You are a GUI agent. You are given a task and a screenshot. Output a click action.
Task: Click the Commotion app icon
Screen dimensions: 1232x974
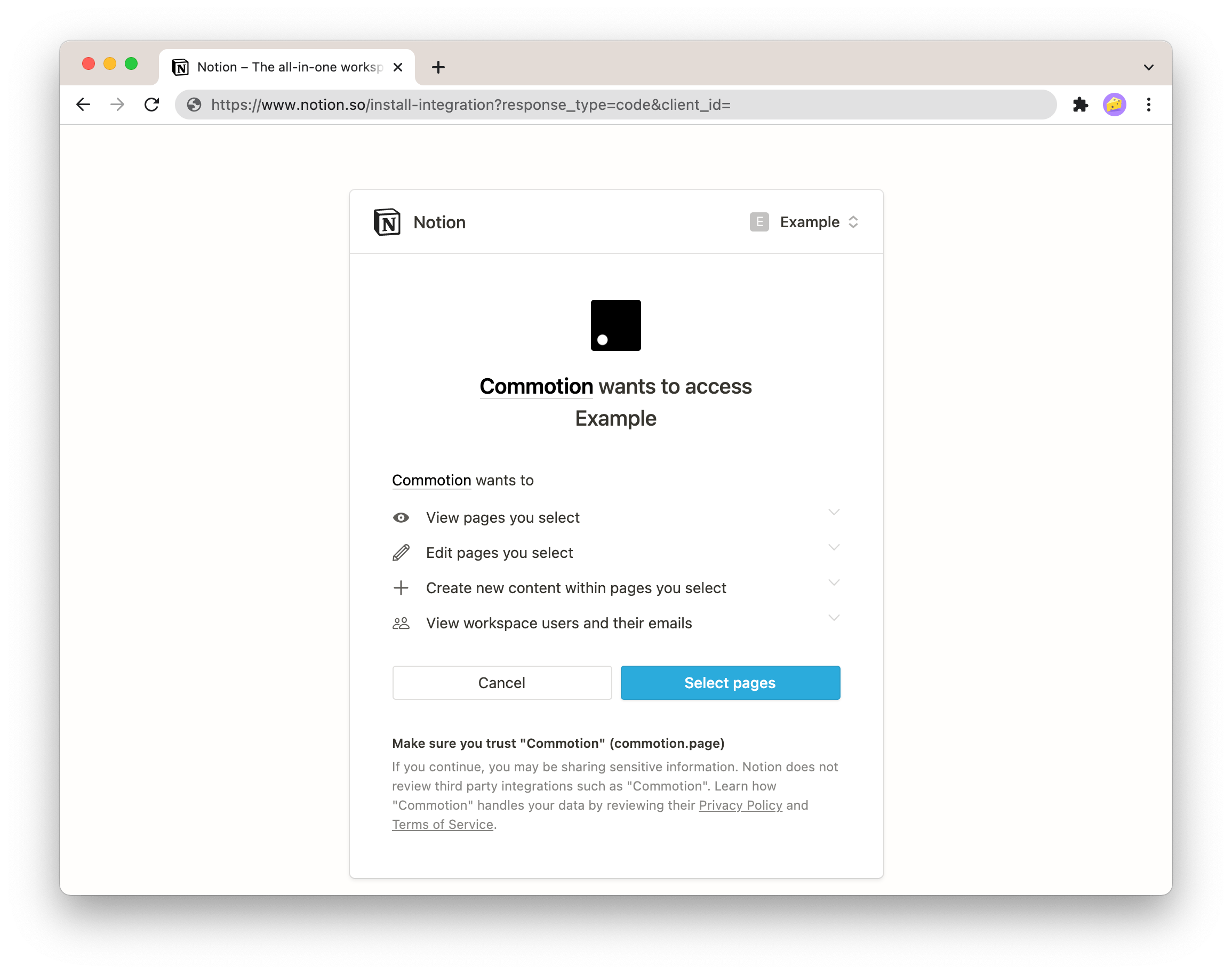[616, 325]
